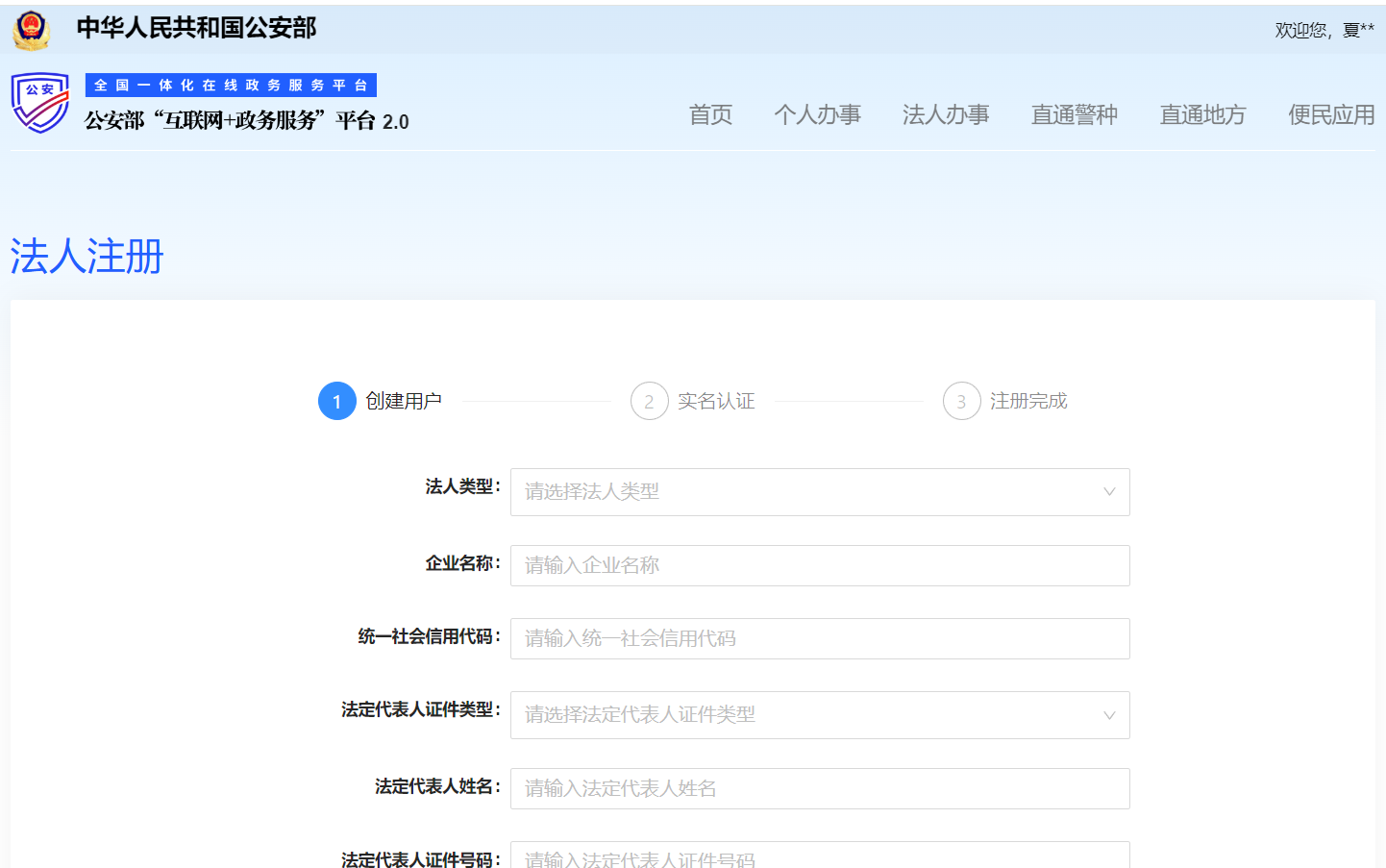Open the 法定代表人证件类型 dropdown

click(819, 715)
